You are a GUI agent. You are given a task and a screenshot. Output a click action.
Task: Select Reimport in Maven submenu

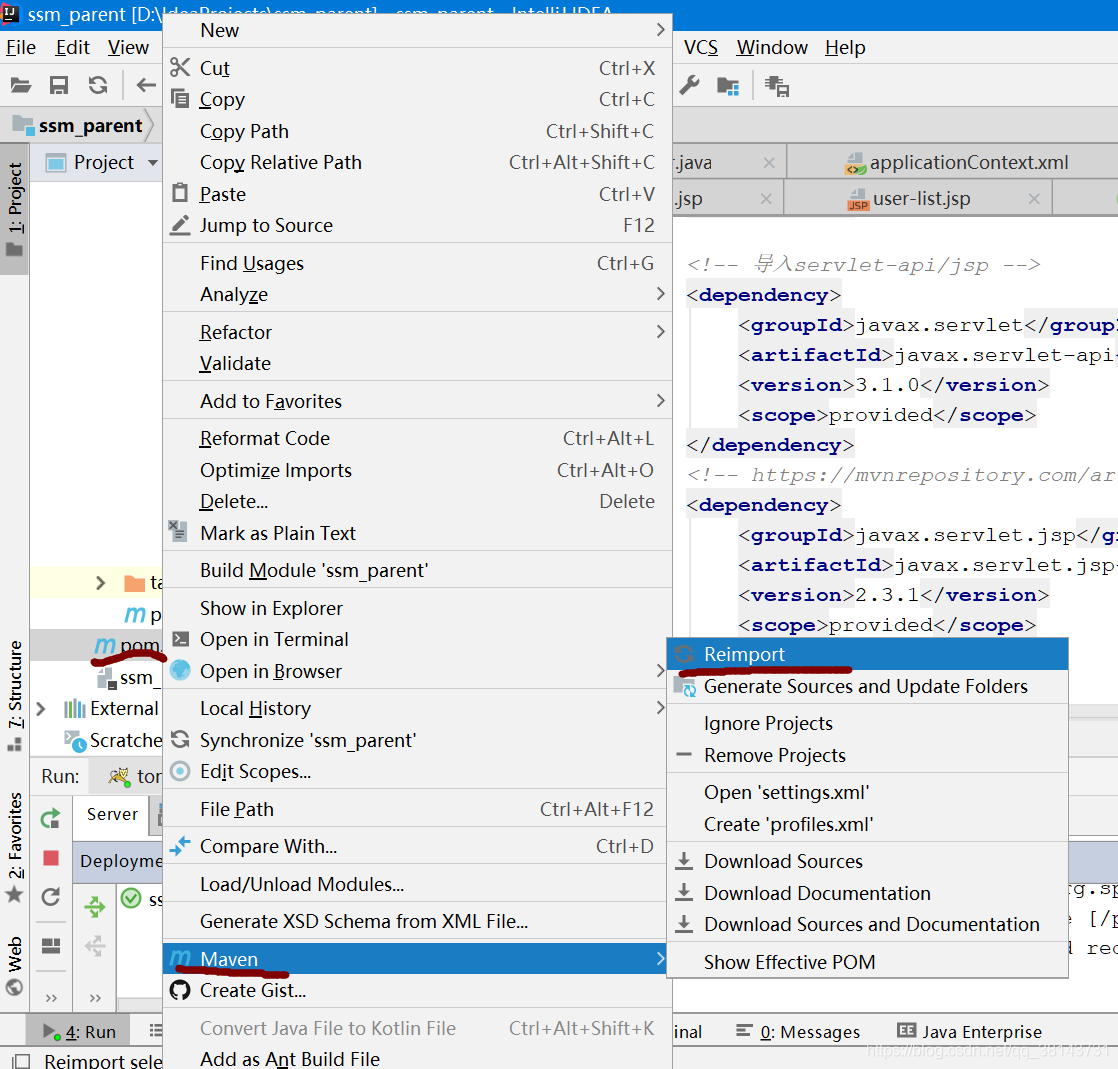[867, 654]
